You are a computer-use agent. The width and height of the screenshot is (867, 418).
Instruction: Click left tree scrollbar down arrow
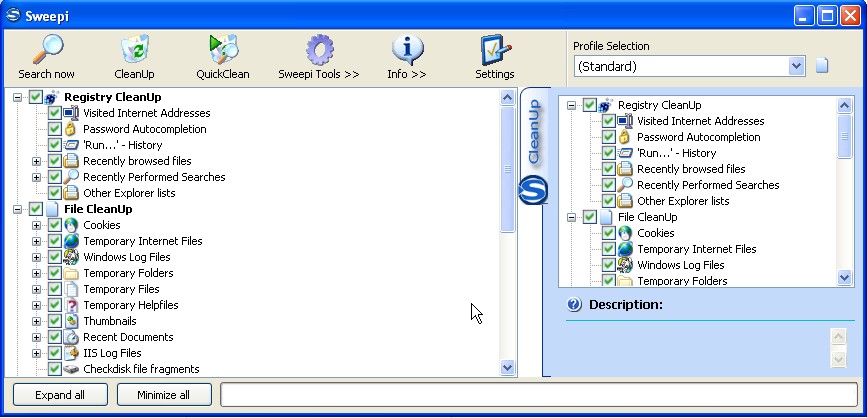[508, 367]
